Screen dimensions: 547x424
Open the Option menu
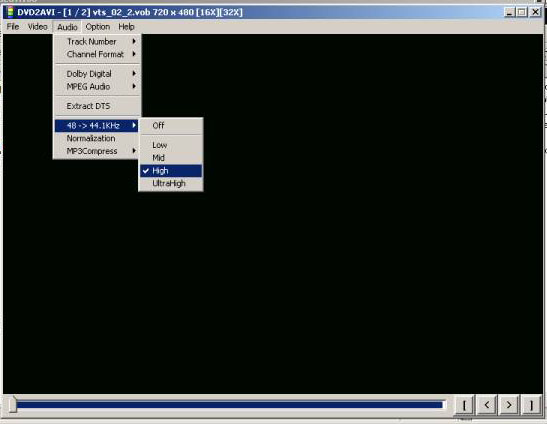pyautogui.click(x=98, y=27)
